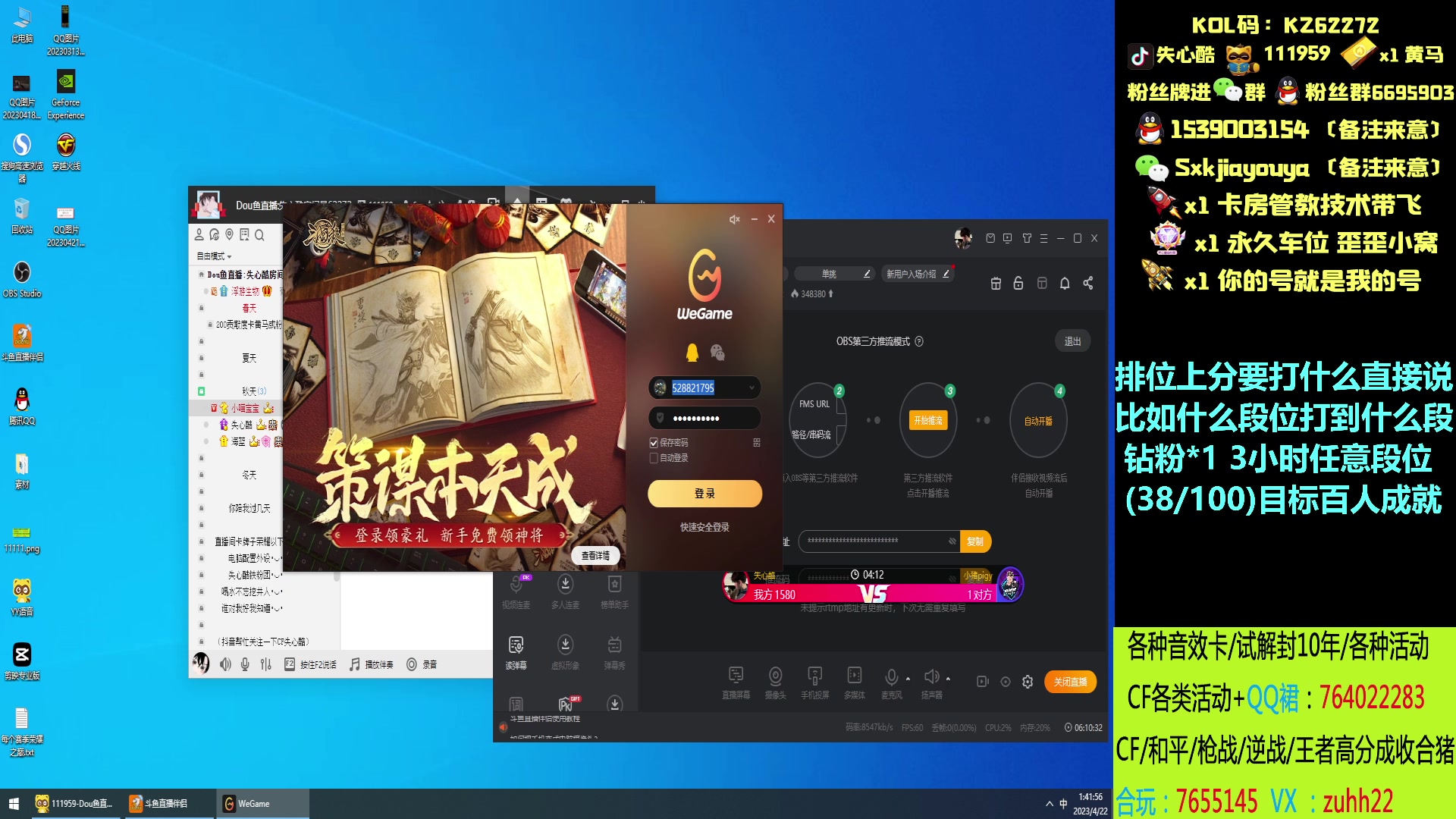Expand microphone volume arrow
The image size is (1456, 819).
coord(908,679)
